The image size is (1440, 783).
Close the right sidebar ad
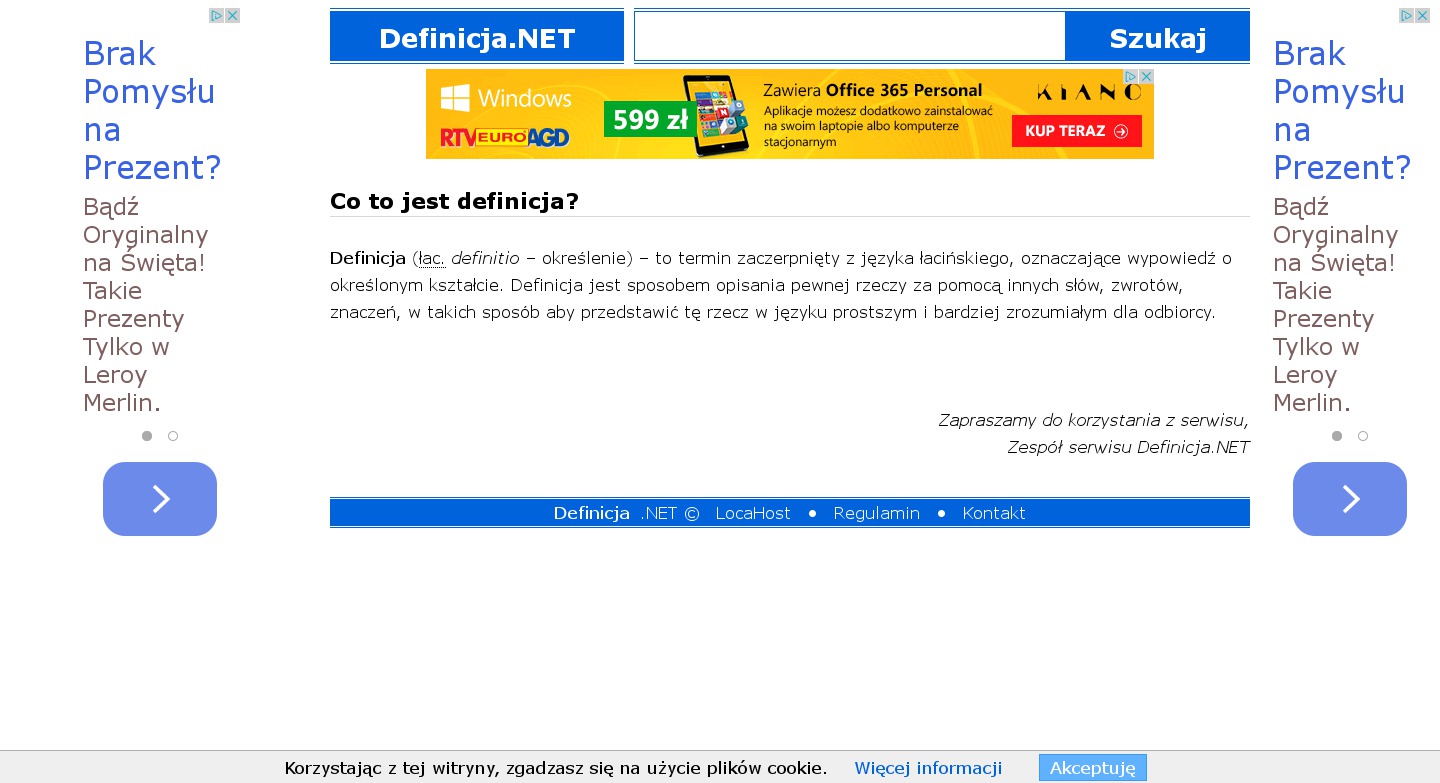[1422, 16]
